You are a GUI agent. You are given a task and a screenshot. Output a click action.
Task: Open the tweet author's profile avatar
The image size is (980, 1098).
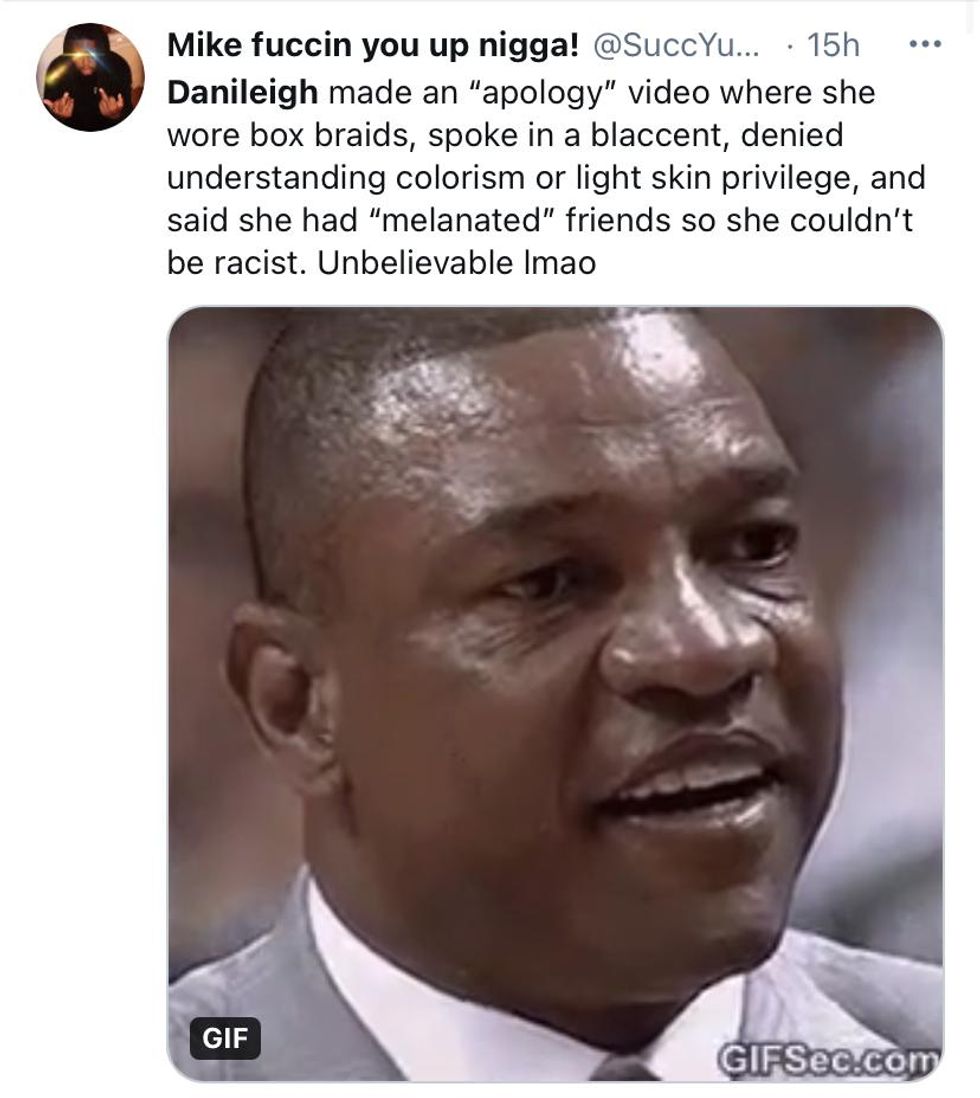pyautogui.click(x=90, y=77)
